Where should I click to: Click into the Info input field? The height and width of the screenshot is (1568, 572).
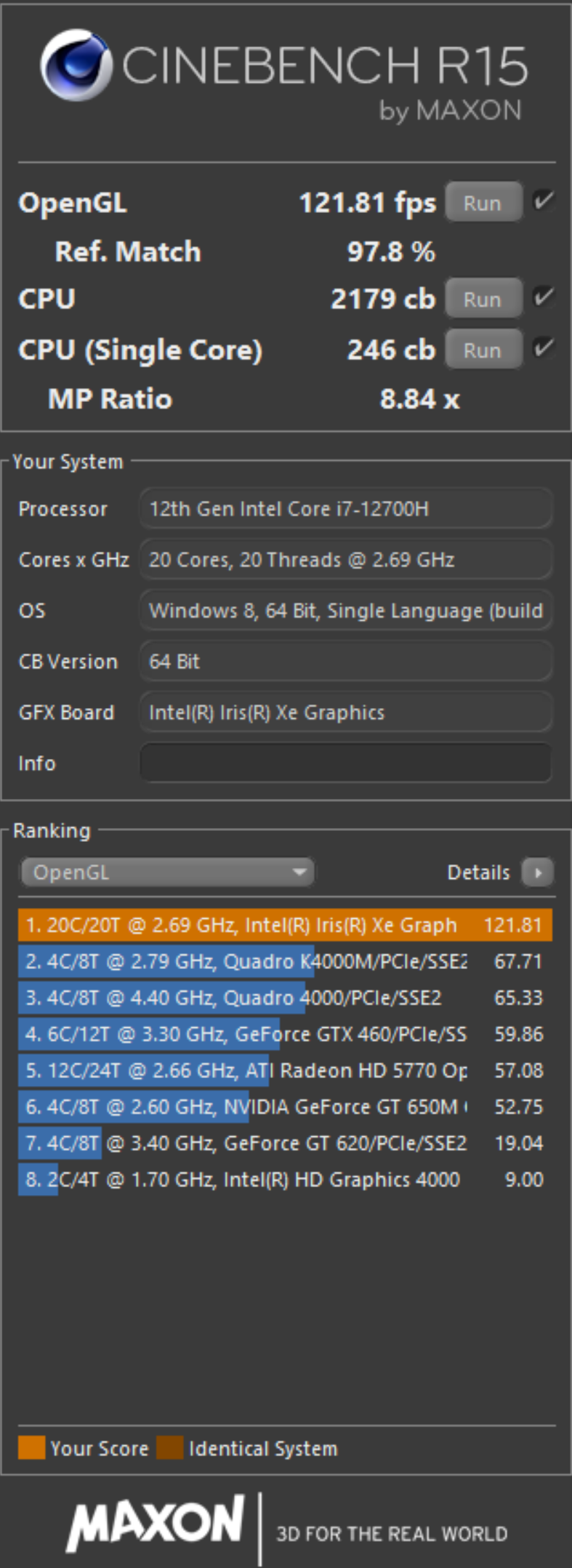click(346, 763)
